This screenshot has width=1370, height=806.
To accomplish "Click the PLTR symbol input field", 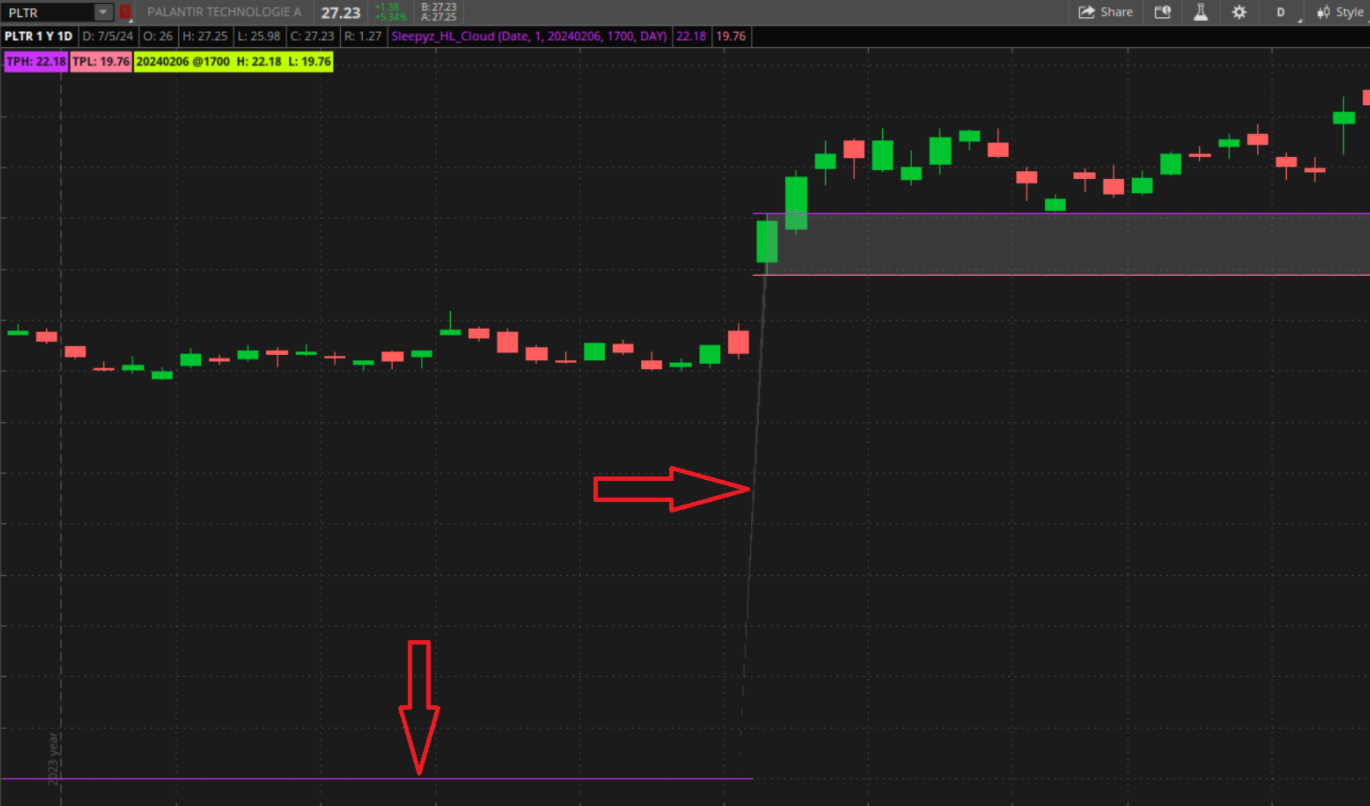I will point(48,12).
